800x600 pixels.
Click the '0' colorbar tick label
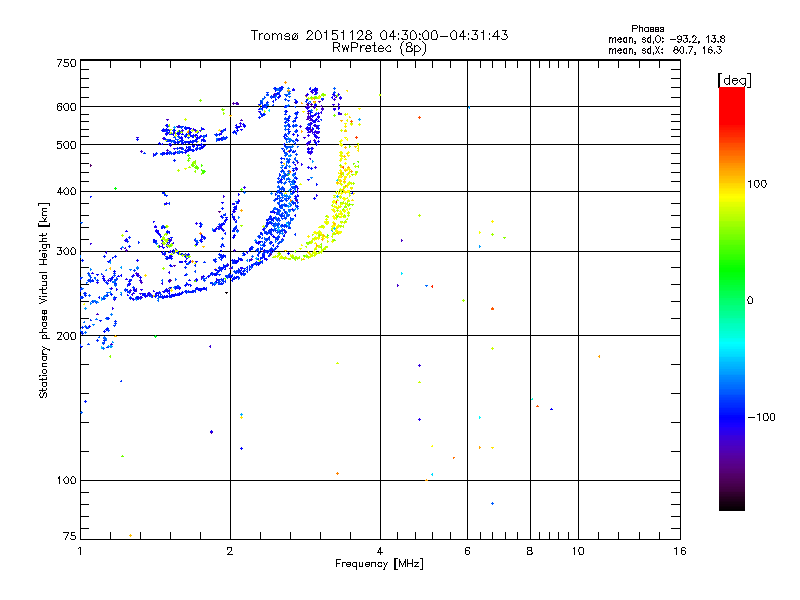[750, 301]
